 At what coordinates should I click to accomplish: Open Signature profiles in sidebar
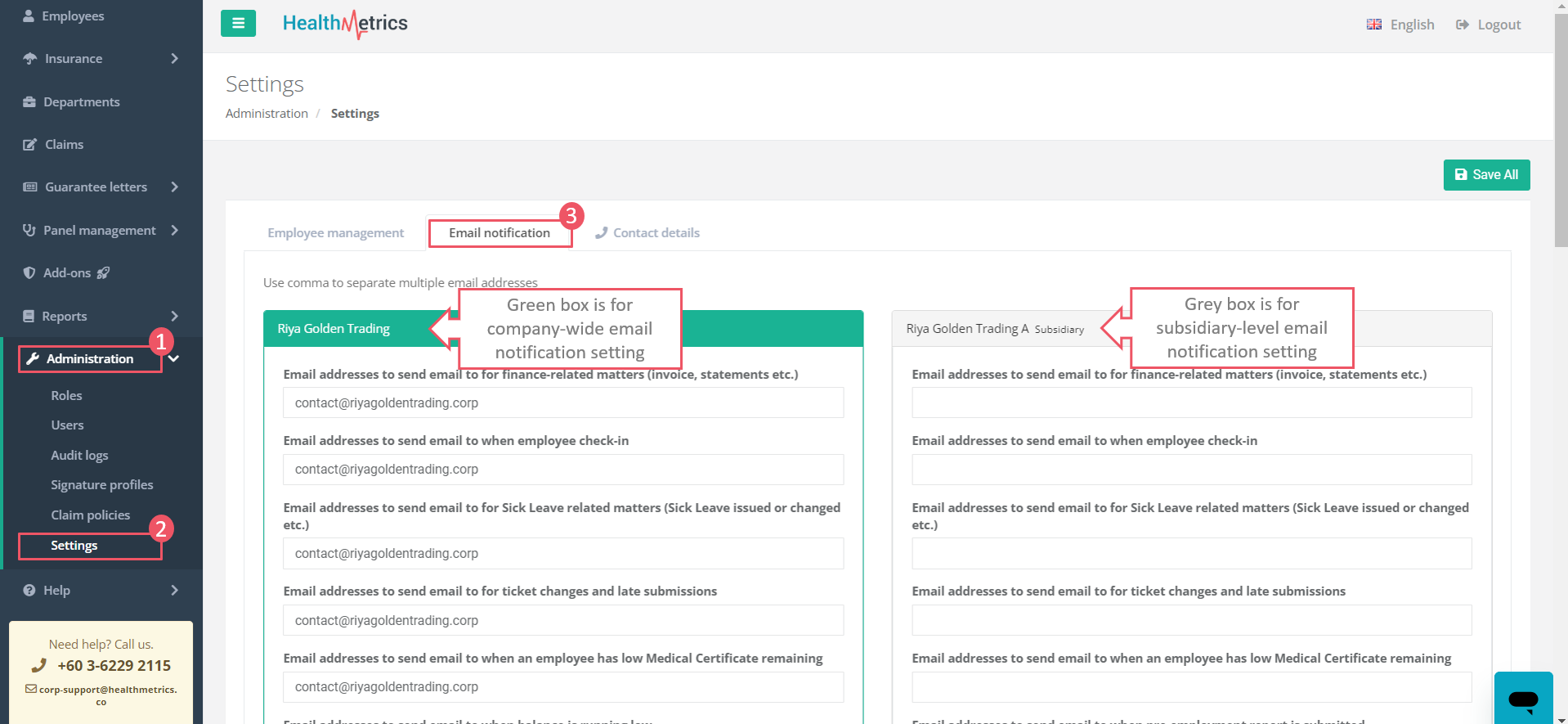101,485
